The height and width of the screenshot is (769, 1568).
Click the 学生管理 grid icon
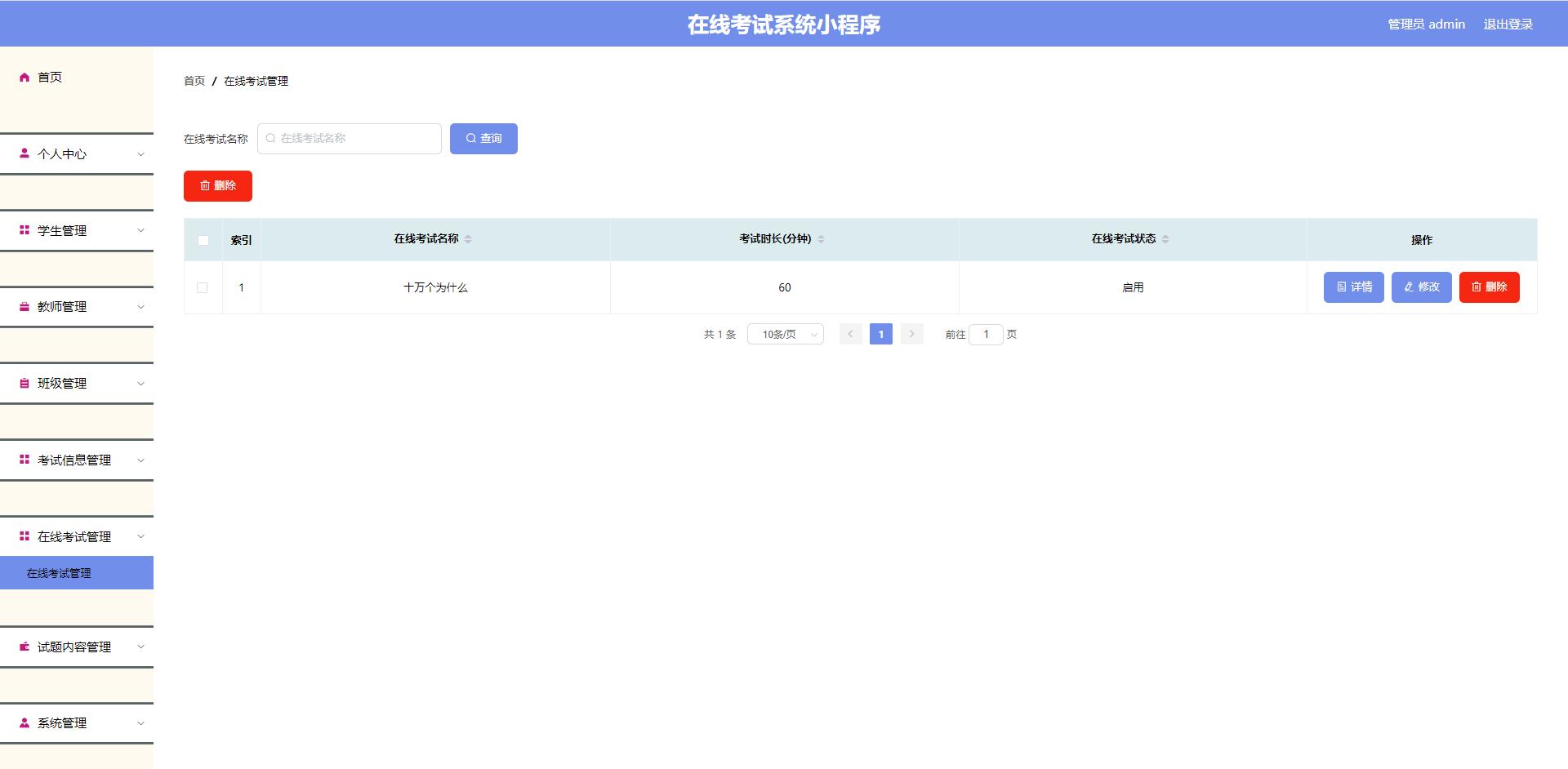click(x=24, y=230)
